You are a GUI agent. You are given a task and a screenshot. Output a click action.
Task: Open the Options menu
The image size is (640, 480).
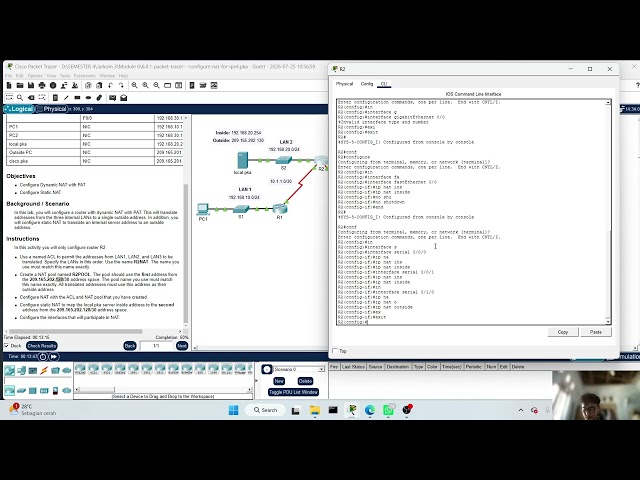(35, 76)
